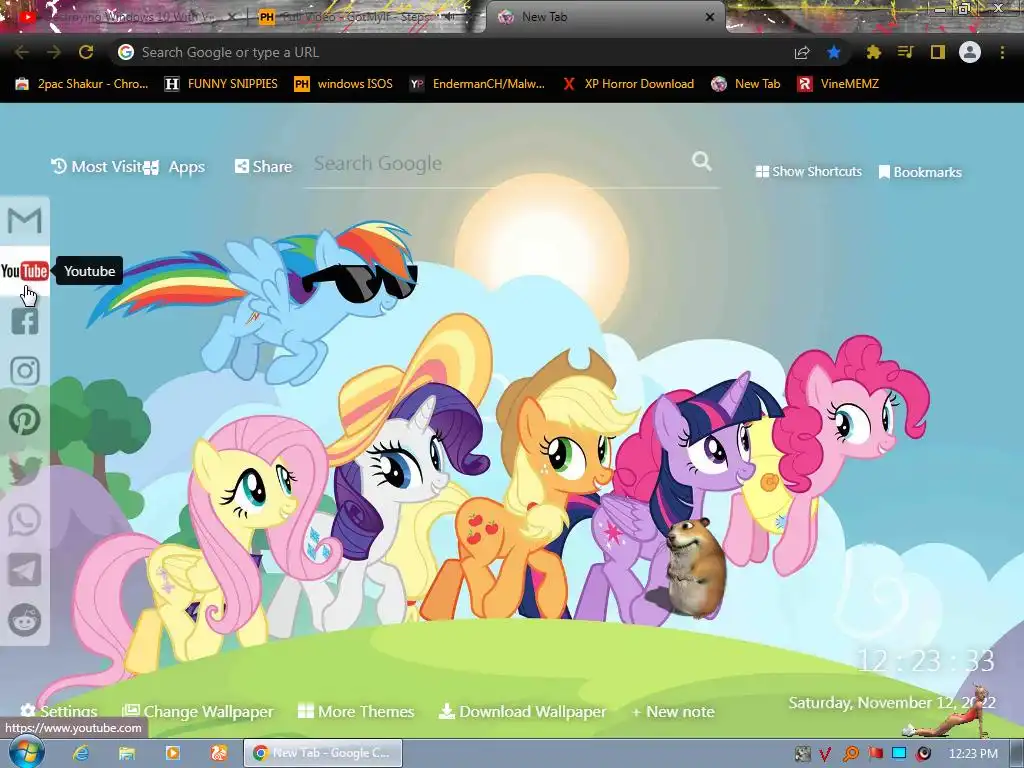1024x768 pixels.
Task: Toggle Show Shortcuts
Action: click(x=808, y=172)
